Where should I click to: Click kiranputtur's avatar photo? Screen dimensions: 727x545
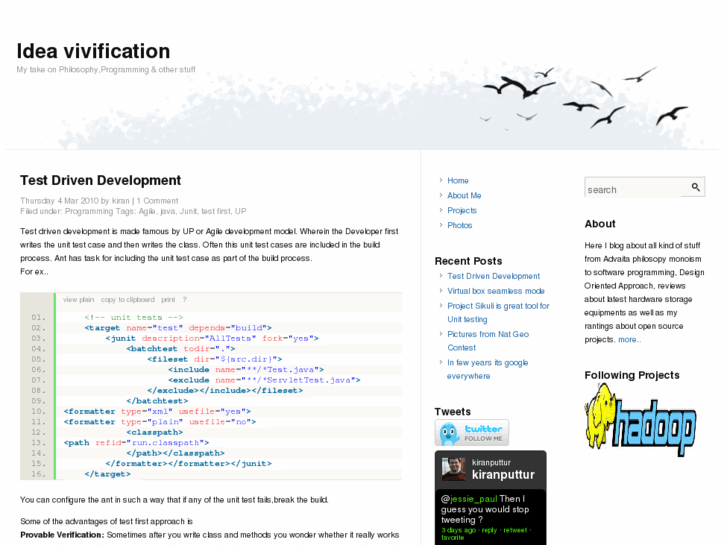point(453,469)
